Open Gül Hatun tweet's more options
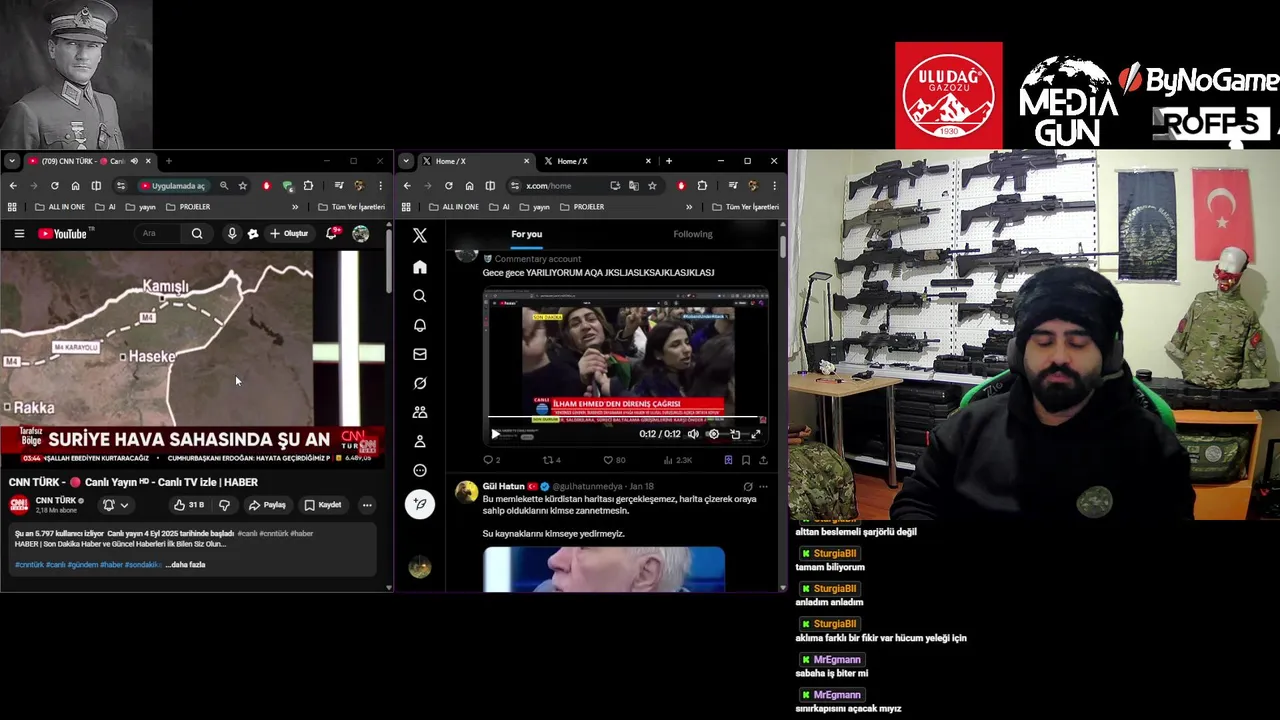This screenshot has width=1280, height=720. point(763,487)
